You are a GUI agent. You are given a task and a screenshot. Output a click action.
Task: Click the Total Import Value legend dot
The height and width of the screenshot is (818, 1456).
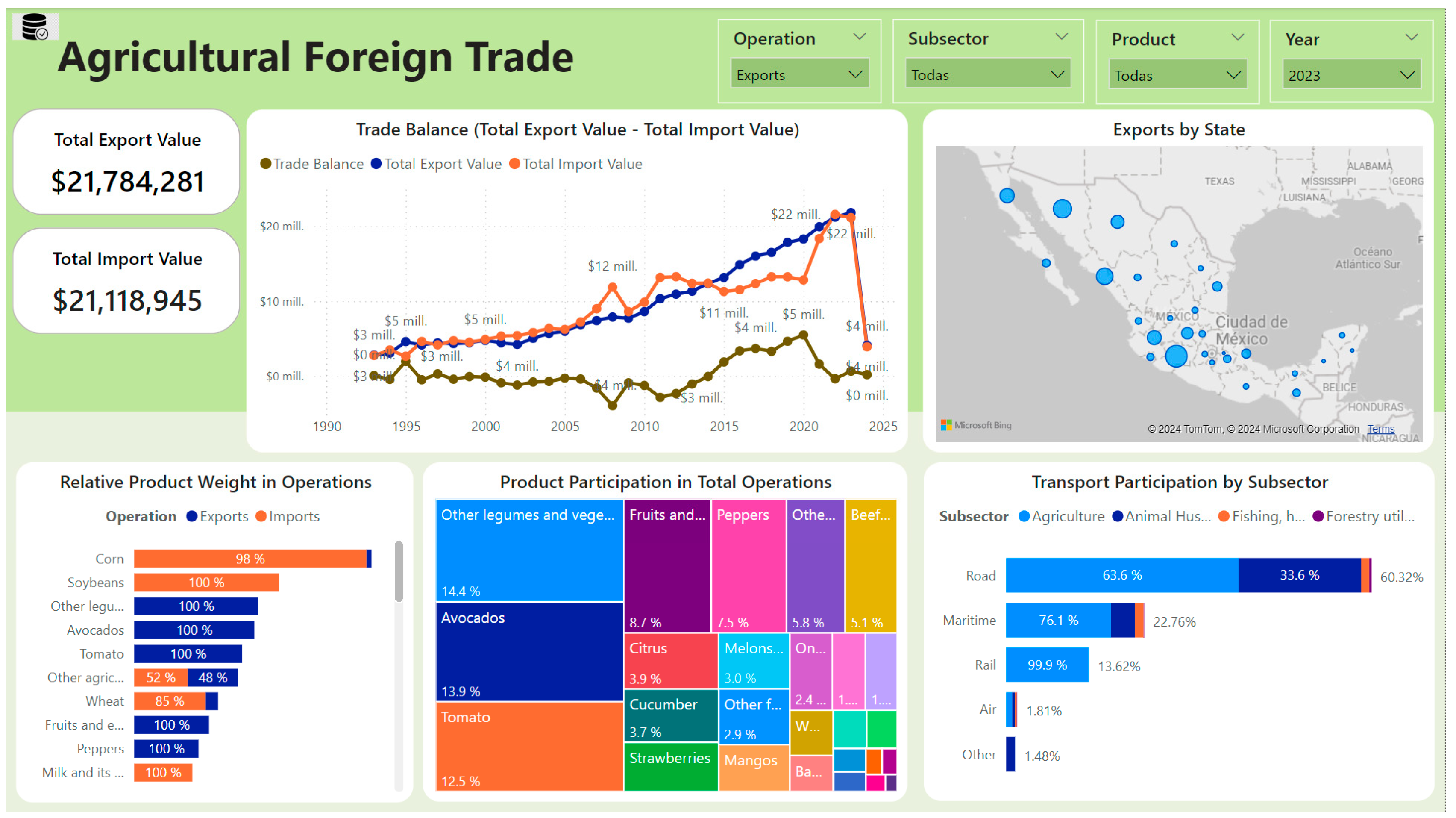[x=514, y=164]
